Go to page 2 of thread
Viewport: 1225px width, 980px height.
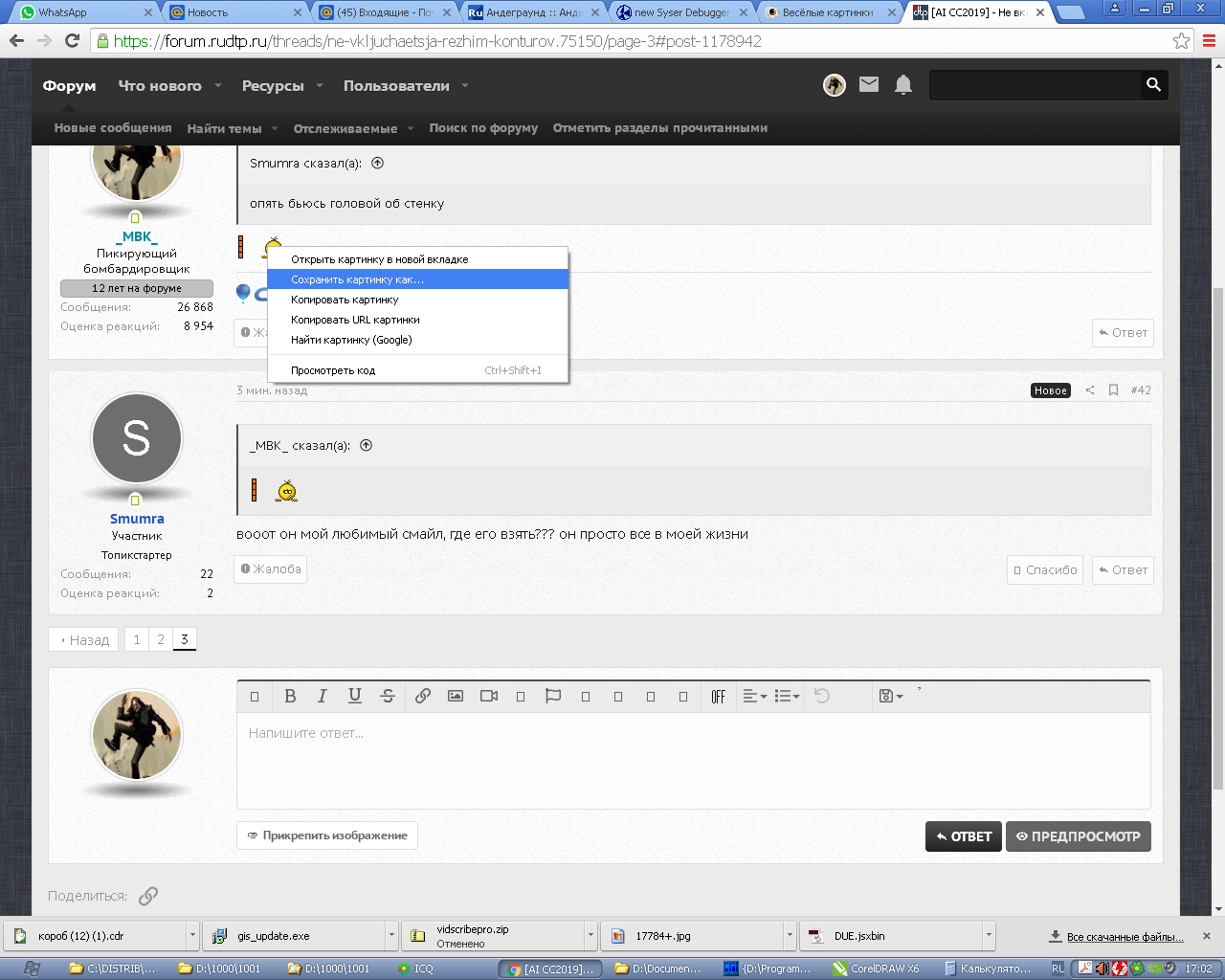tap(161, 639)
